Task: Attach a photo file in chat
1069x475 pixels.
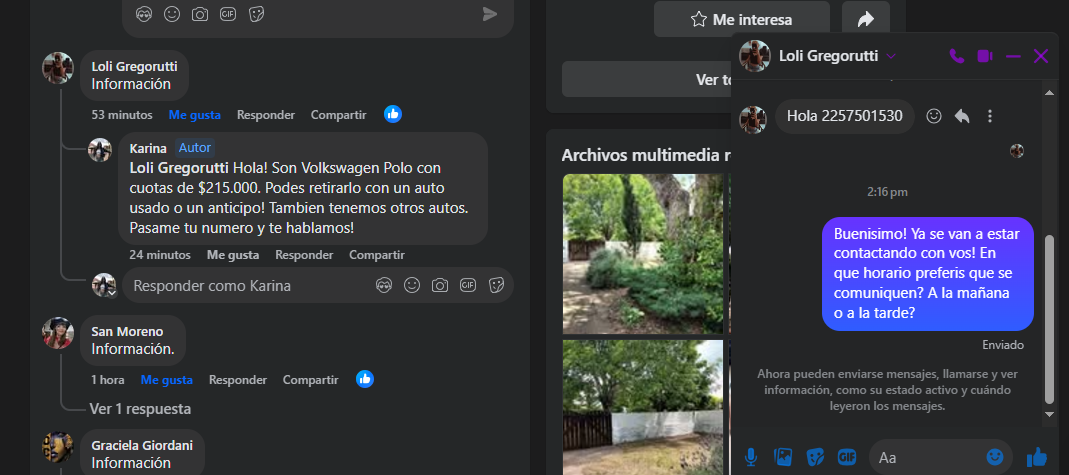Action: (x=783, y=457)
